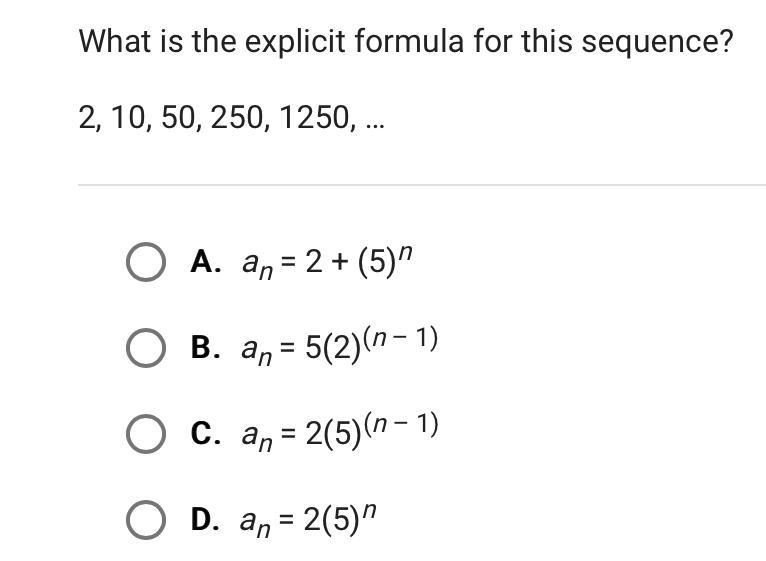
Task: Click the bold letter label C.
Action: [206, 433]
